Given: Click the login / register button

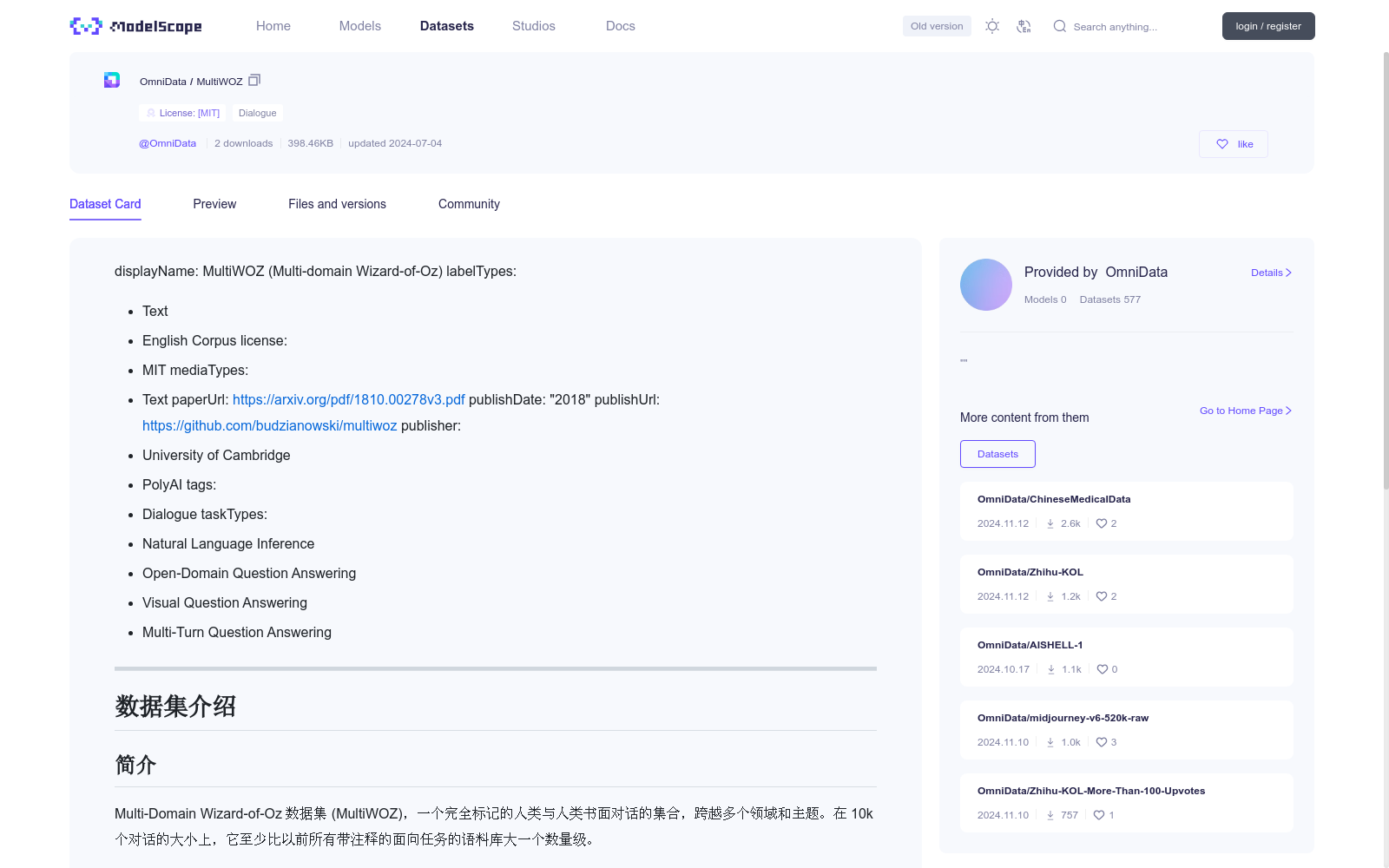Looking at the screenshot, I should point(1268,26).
